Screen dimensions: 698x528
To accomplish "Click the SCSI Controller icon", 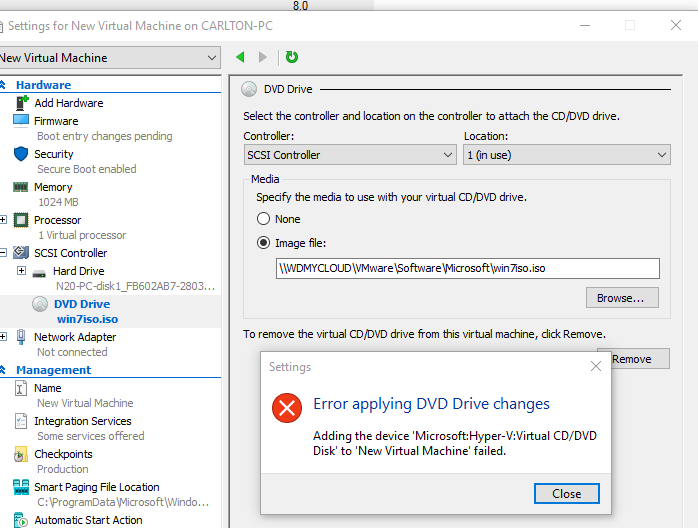I will tap(21, 253).
